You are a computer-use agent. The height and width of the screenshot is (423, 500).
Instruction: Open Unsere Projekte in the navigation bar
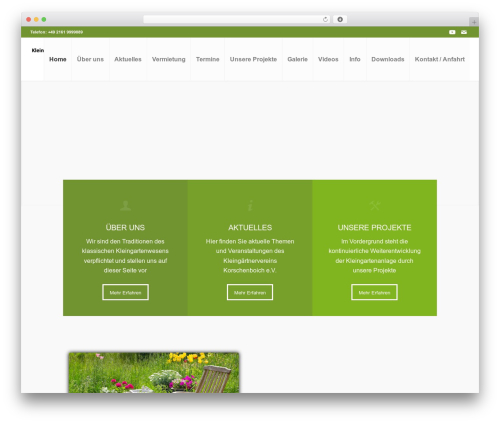click(253, 59)
